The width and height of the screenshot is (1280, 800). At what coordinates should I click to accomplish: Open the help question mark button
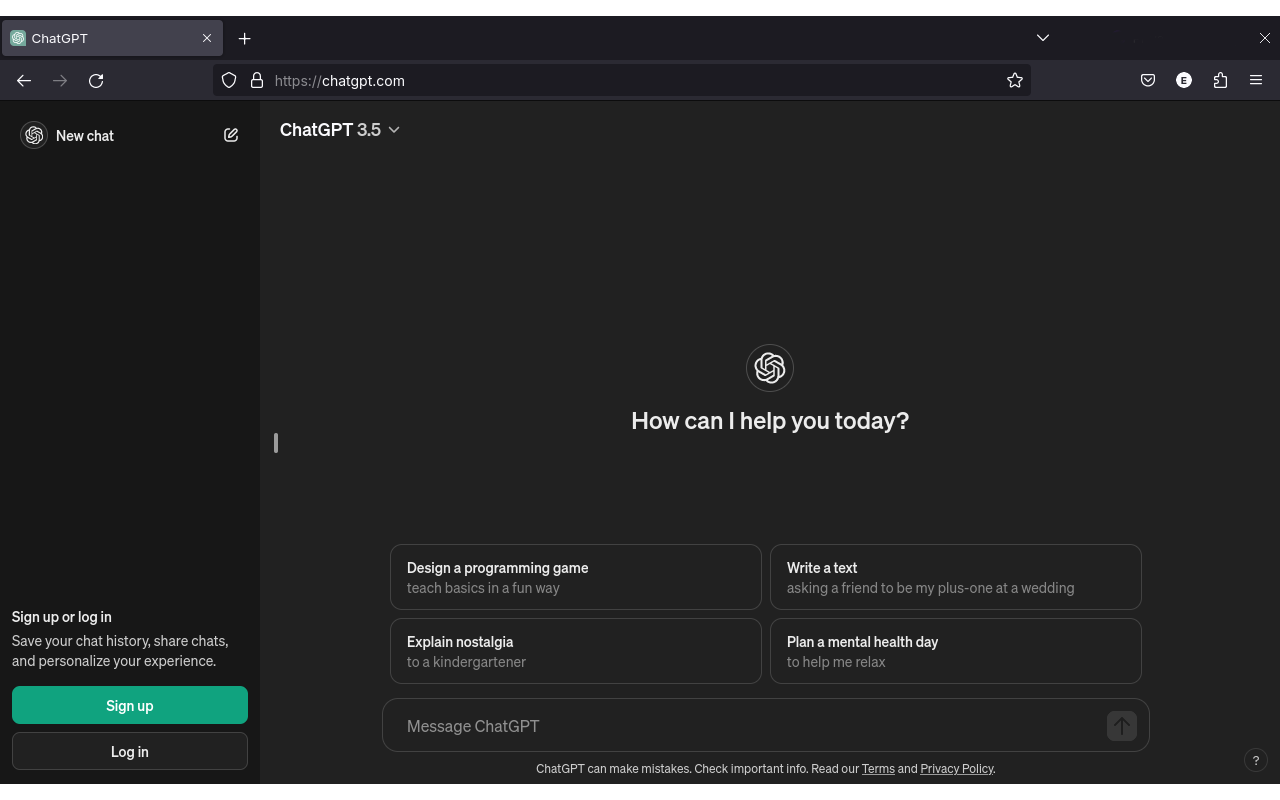1255,760
